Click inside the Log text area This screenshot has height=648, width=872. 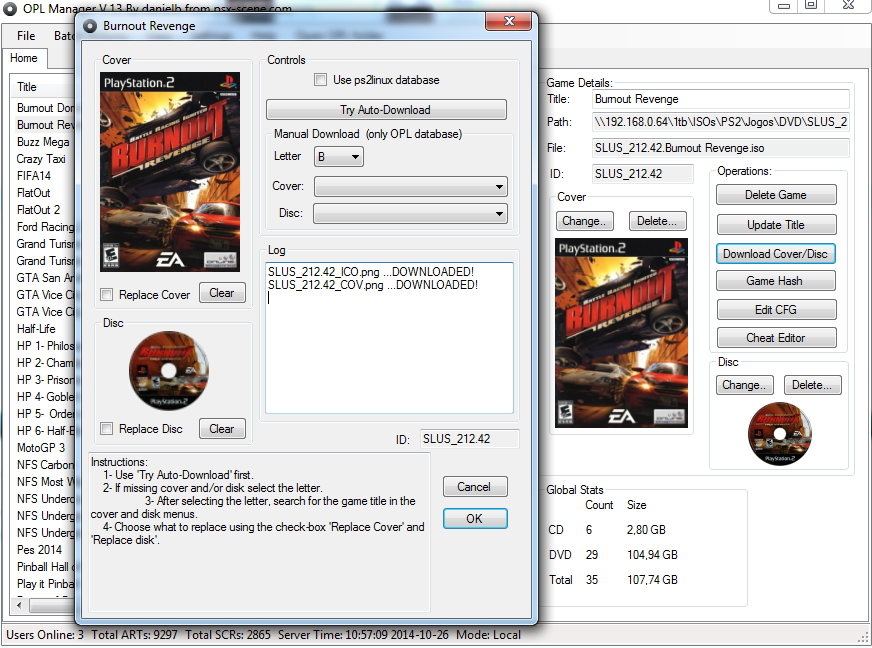coord(389,338)
